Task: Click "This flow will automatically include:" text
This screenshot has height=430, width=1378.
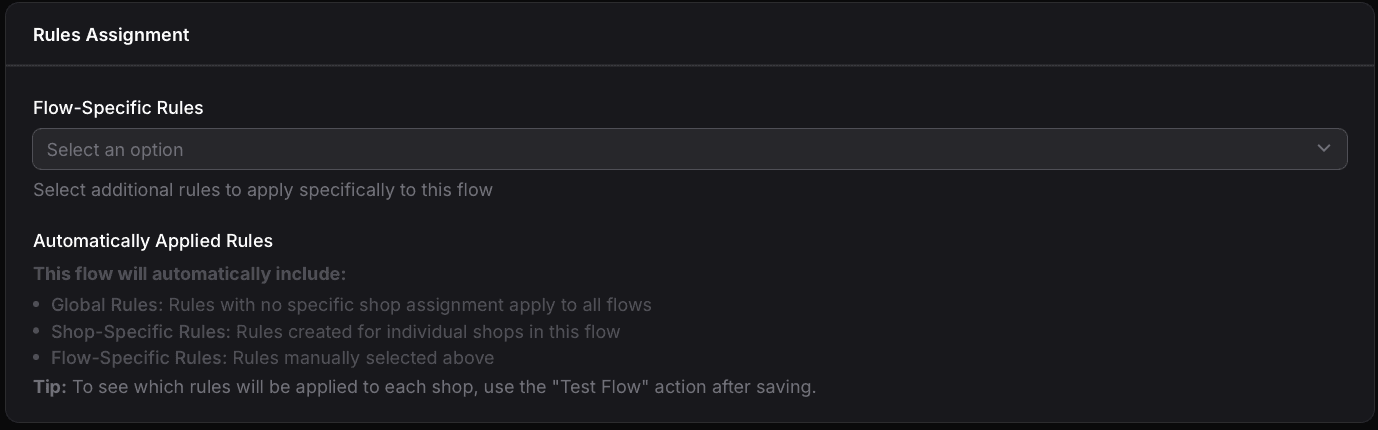Action: click(190, 274)
